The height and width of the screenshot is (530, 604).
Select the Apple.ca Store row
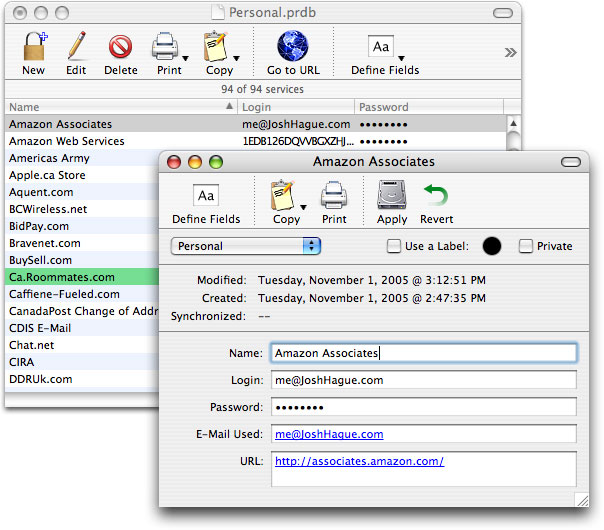82,175
